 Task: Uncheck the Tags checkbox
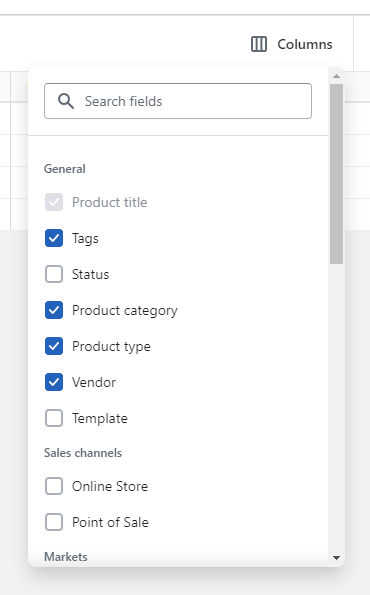click(54, 238)
